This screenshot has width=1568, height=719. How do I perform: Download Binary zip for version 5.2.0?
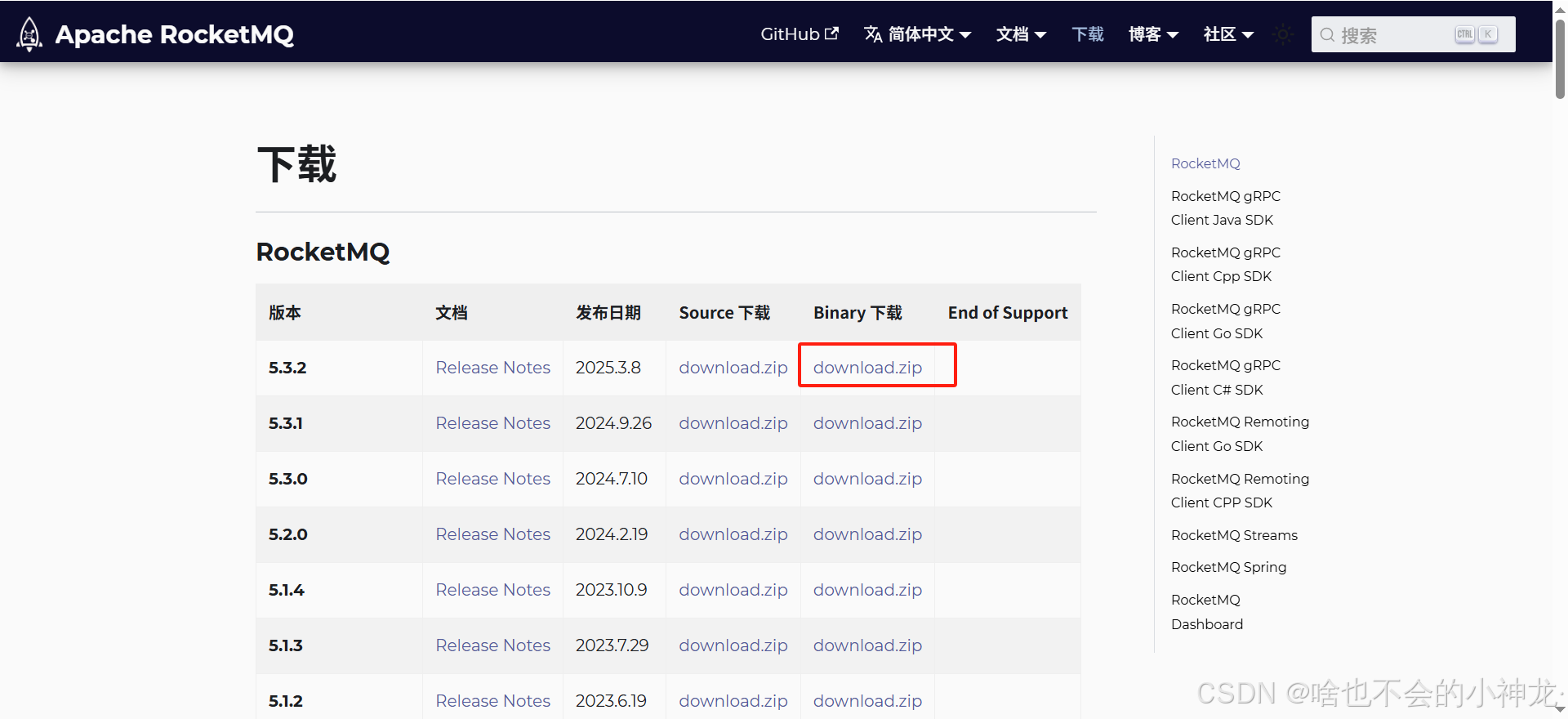867,534
